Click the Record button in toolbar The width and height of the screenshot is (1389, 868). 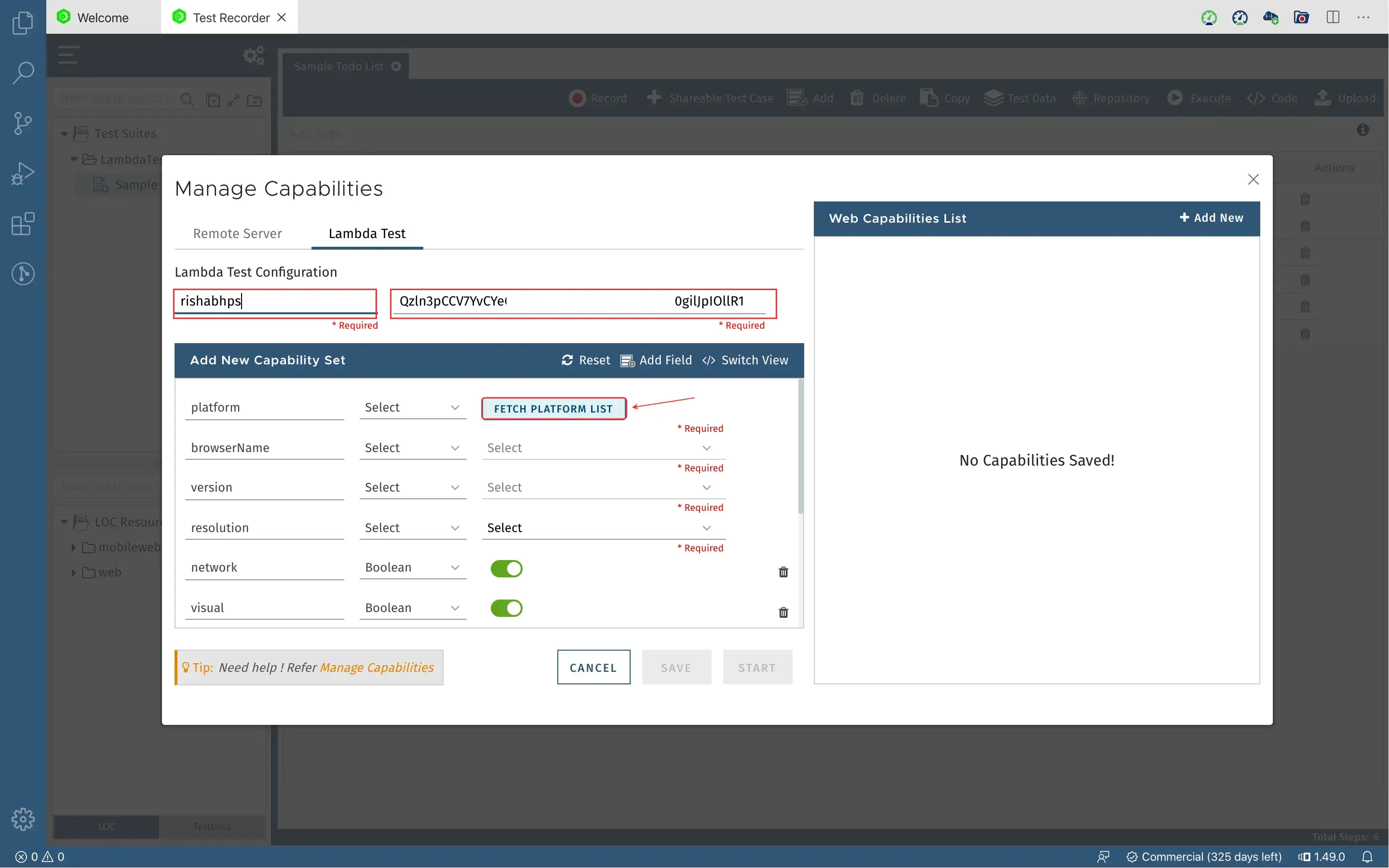(x=598, y=98)
